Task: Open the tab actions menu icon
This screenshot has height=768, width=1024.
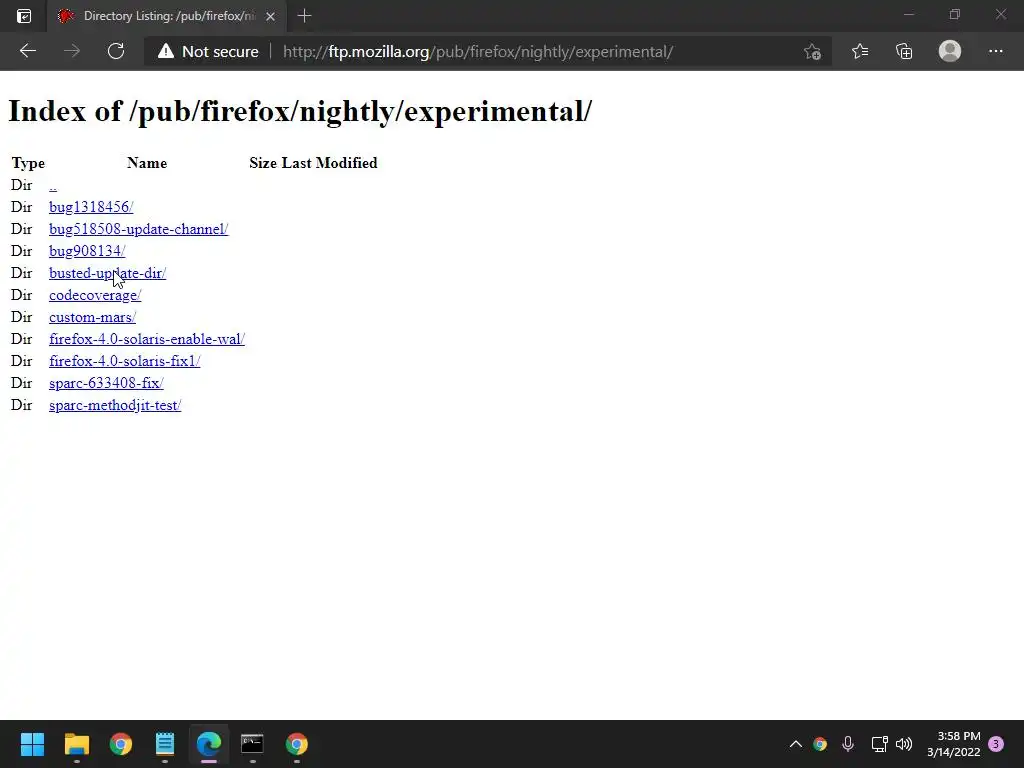Action: tap(24, 16)
